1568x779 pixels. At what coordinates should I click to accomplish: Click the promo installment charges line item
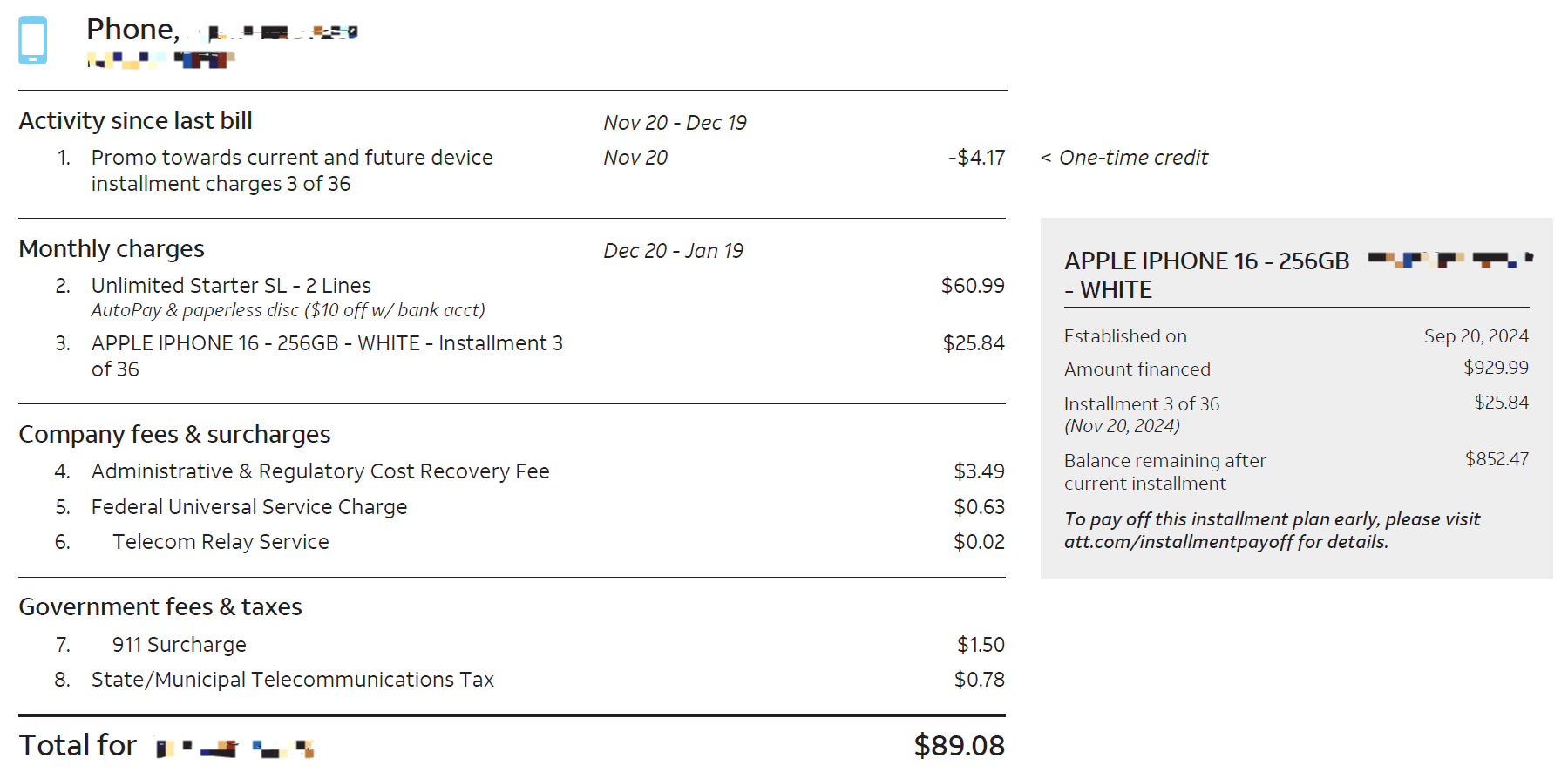click(x=292, y=171)
